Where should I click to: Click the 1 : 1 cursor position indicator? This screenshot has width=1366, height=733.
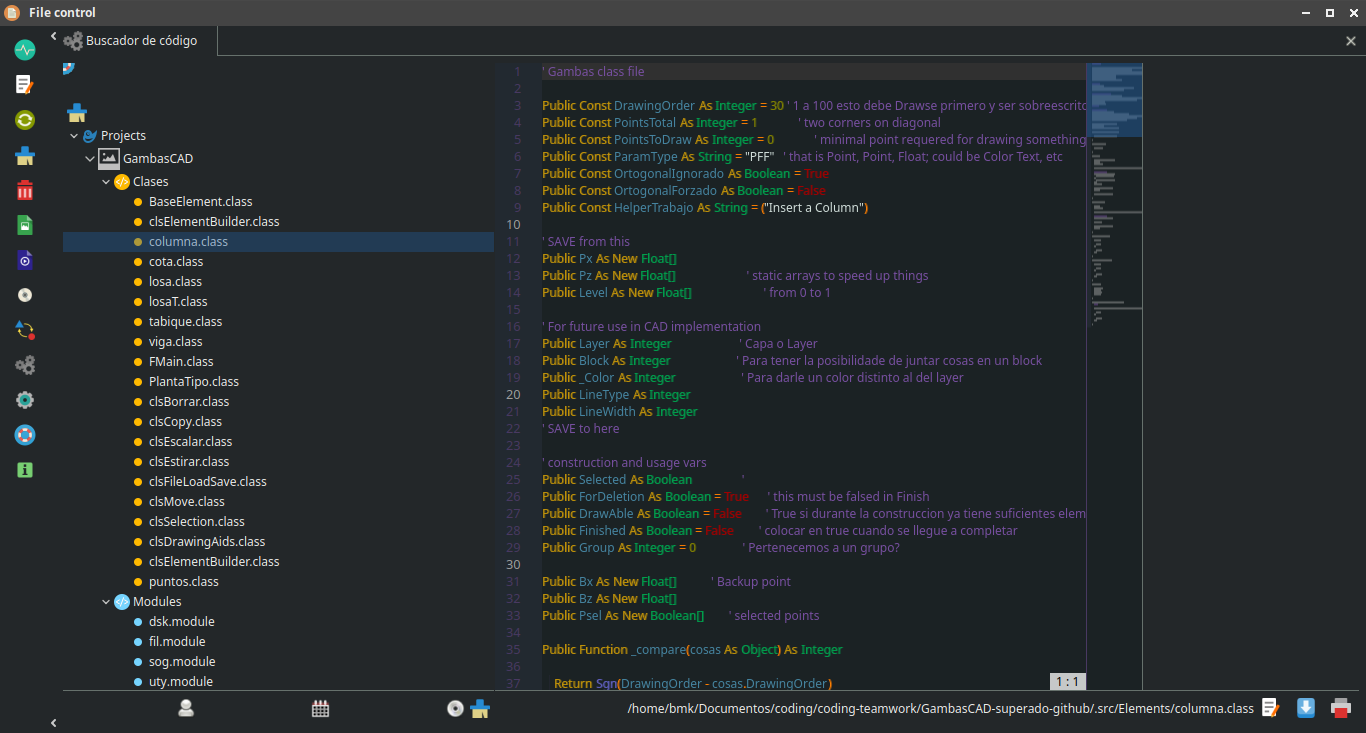1068,682
